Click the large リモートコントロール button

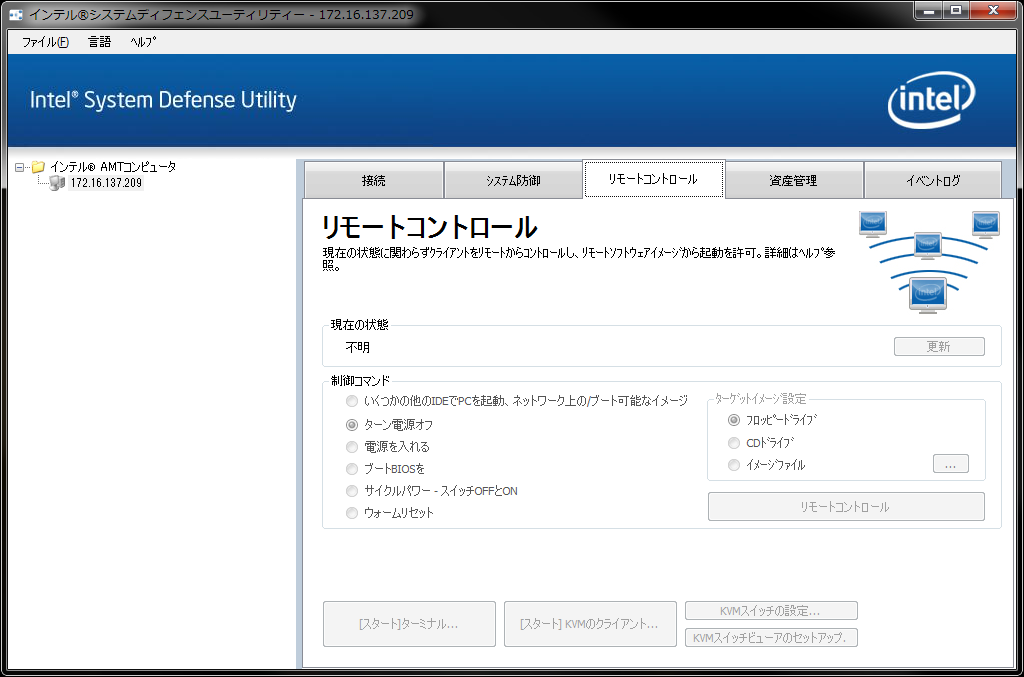point(845,507)
